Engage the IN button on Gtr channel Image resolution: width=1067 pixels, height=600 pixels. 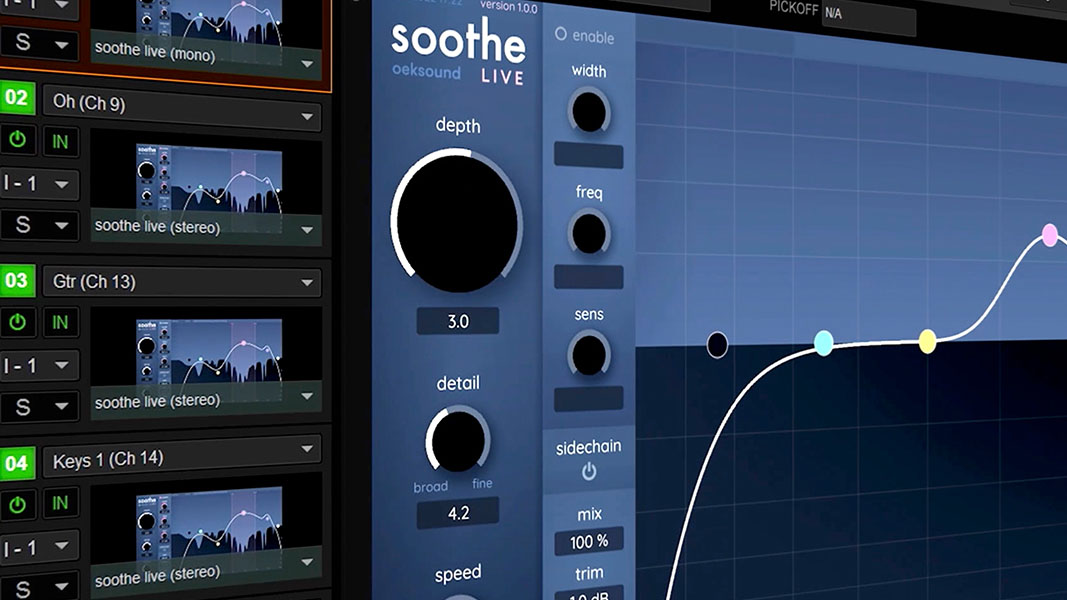tap(60, 322)
